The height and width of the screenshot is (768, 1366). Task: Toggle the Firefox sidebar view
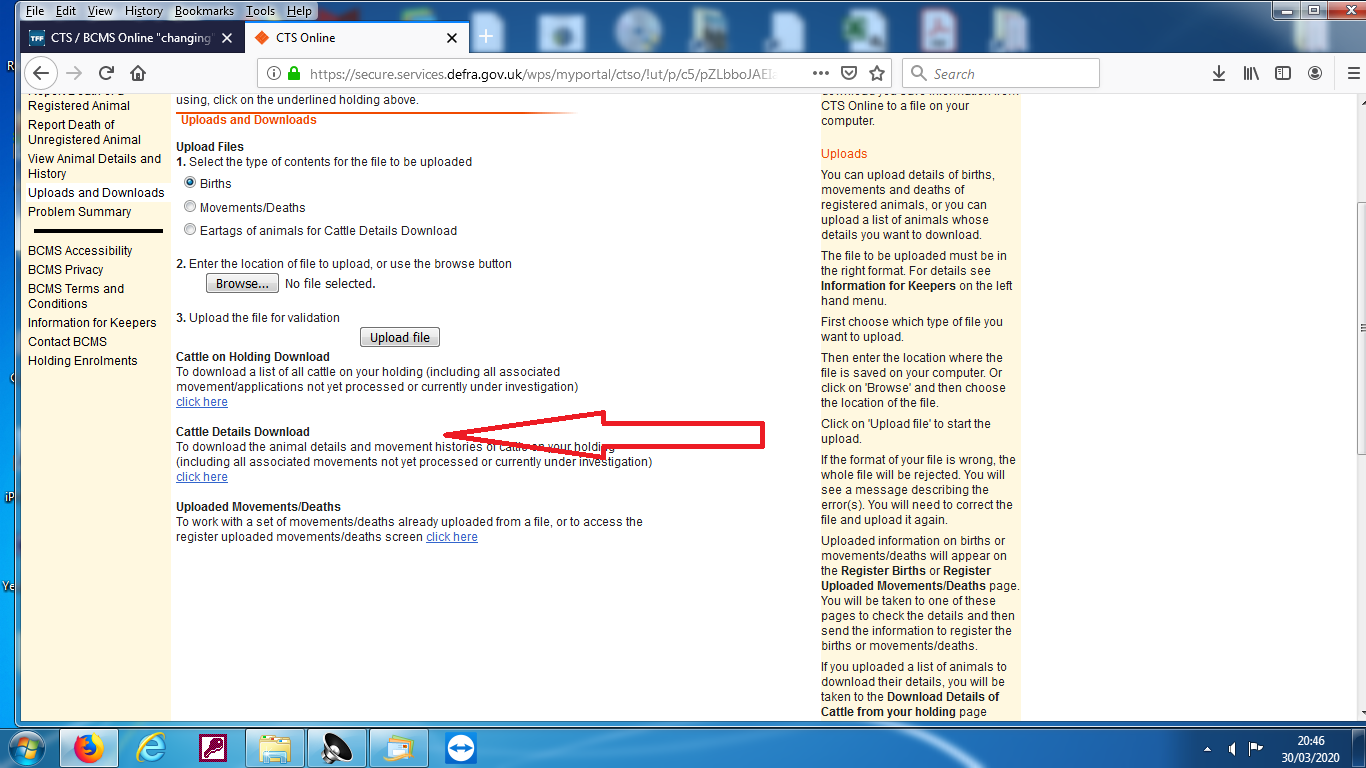point(1283,73)
